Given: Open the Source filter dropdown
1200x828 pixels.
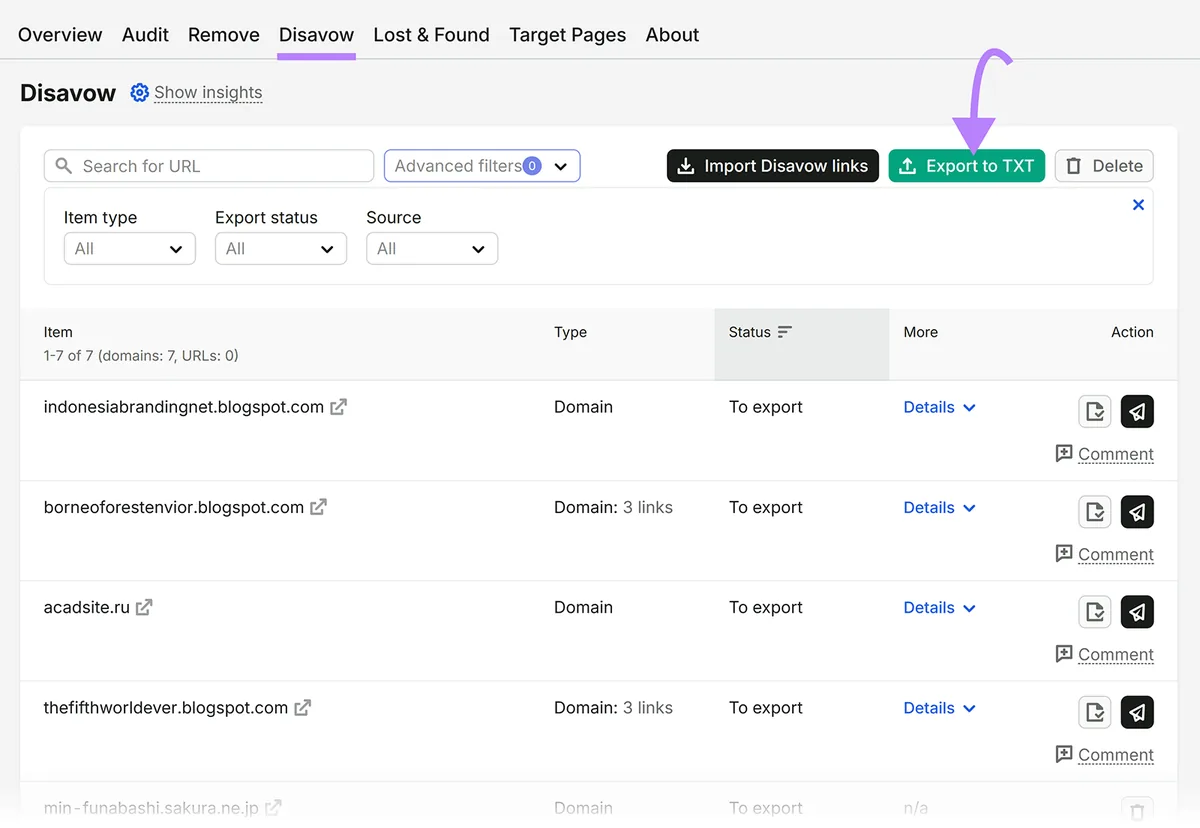Looking at the screenshot, I should [432, 249].
